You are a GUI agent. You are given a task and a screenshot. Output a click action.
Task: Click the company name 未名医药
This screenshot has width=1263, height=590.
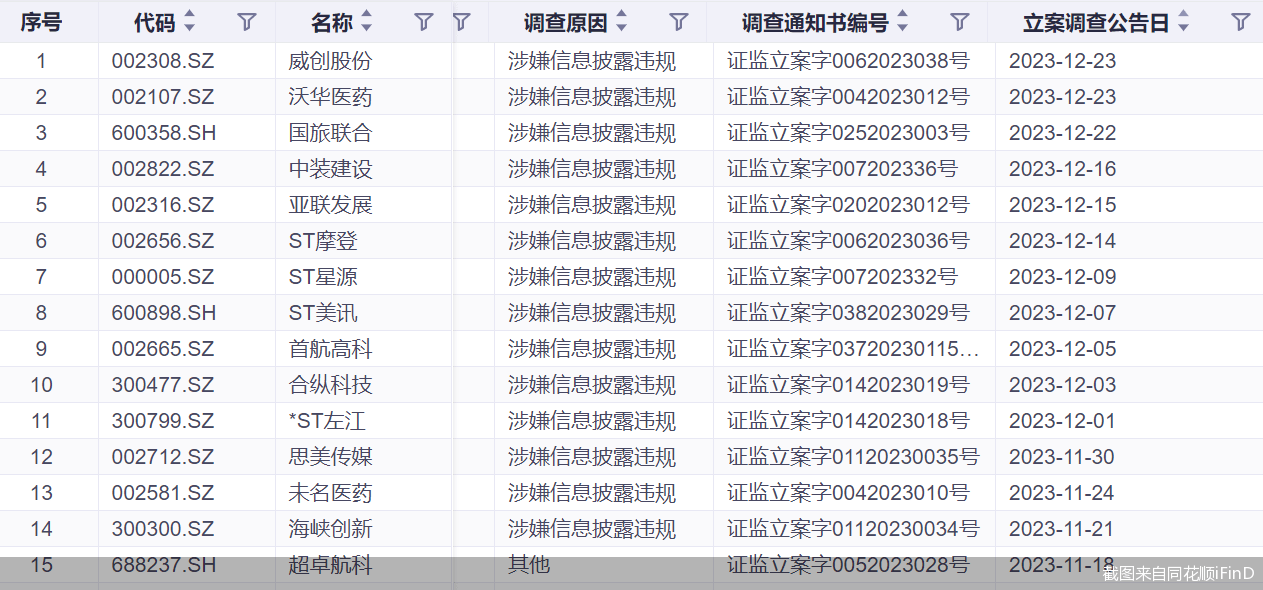coord(330,493)
